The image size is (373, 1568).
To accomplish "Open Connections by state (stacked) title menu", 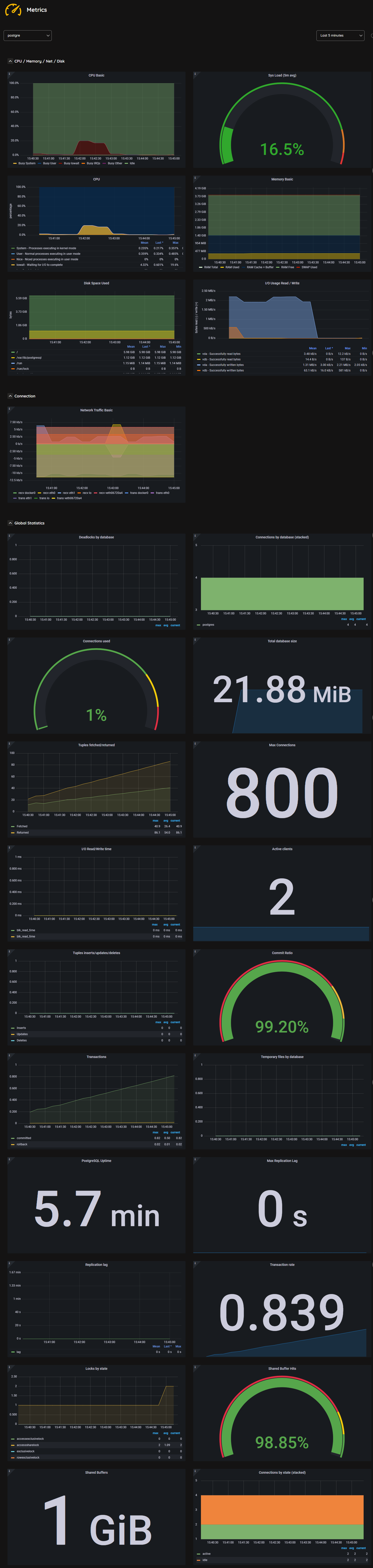I will pyautogui.click(x=282, y=1472).
